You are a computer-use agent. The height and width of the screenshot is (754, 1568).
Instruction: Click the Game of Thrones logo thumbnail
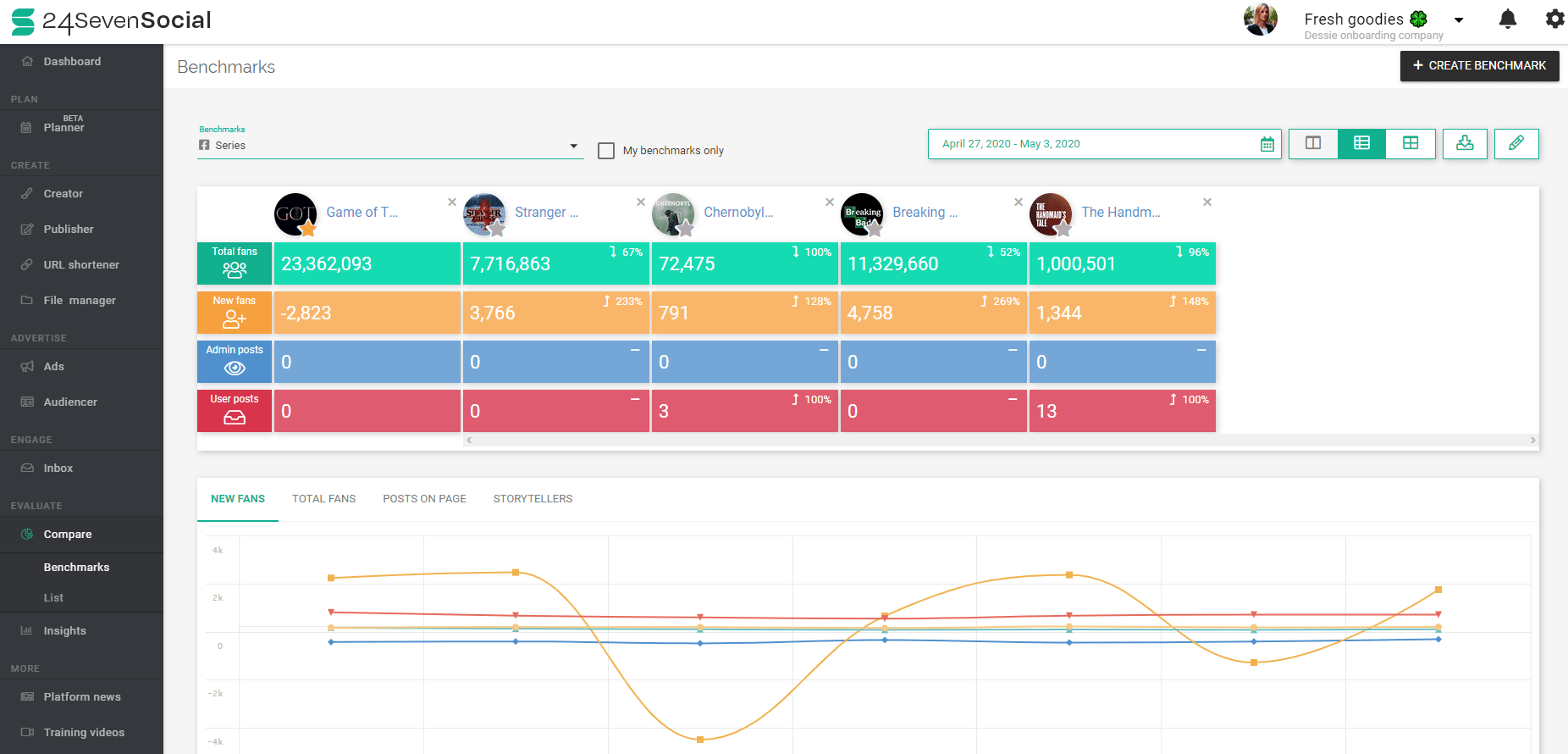tap(295, 214)
